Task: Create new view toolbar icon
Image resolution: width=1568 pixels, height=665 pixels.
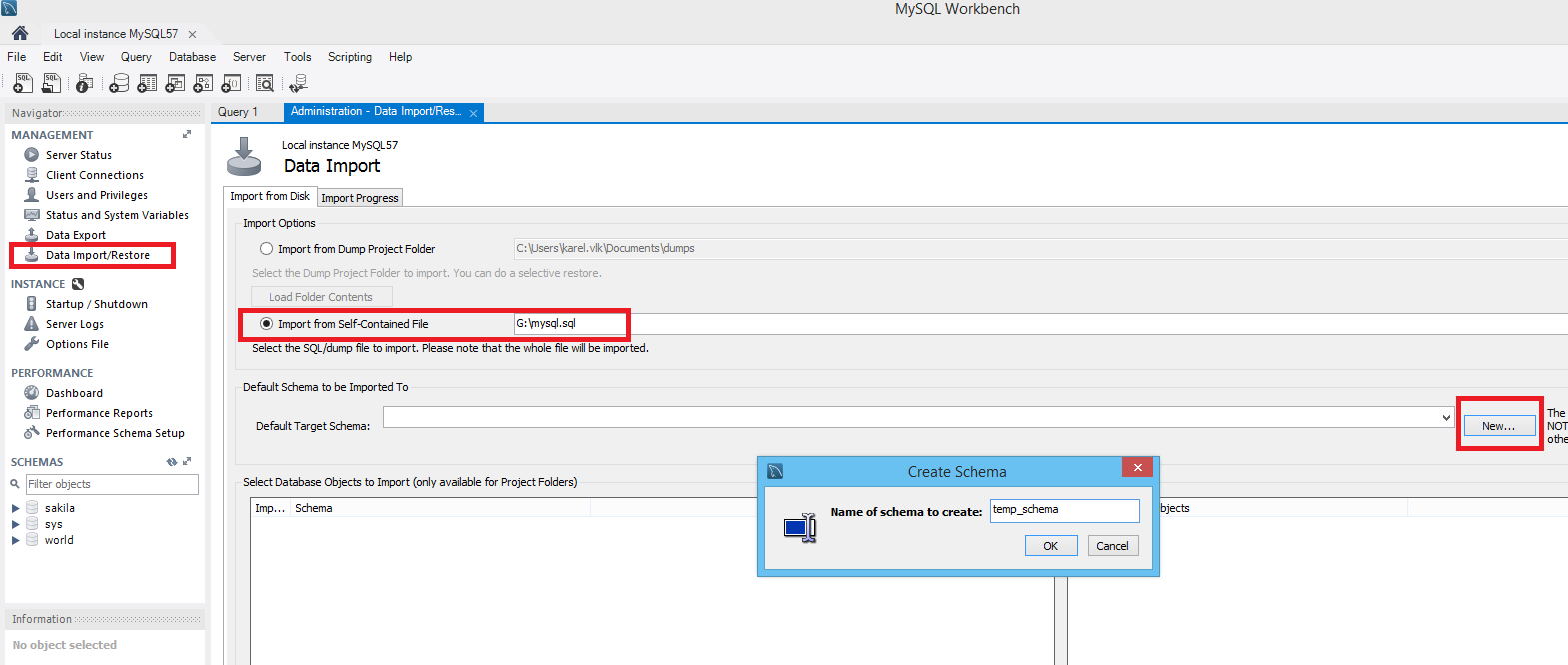Action: pos(175,84)
